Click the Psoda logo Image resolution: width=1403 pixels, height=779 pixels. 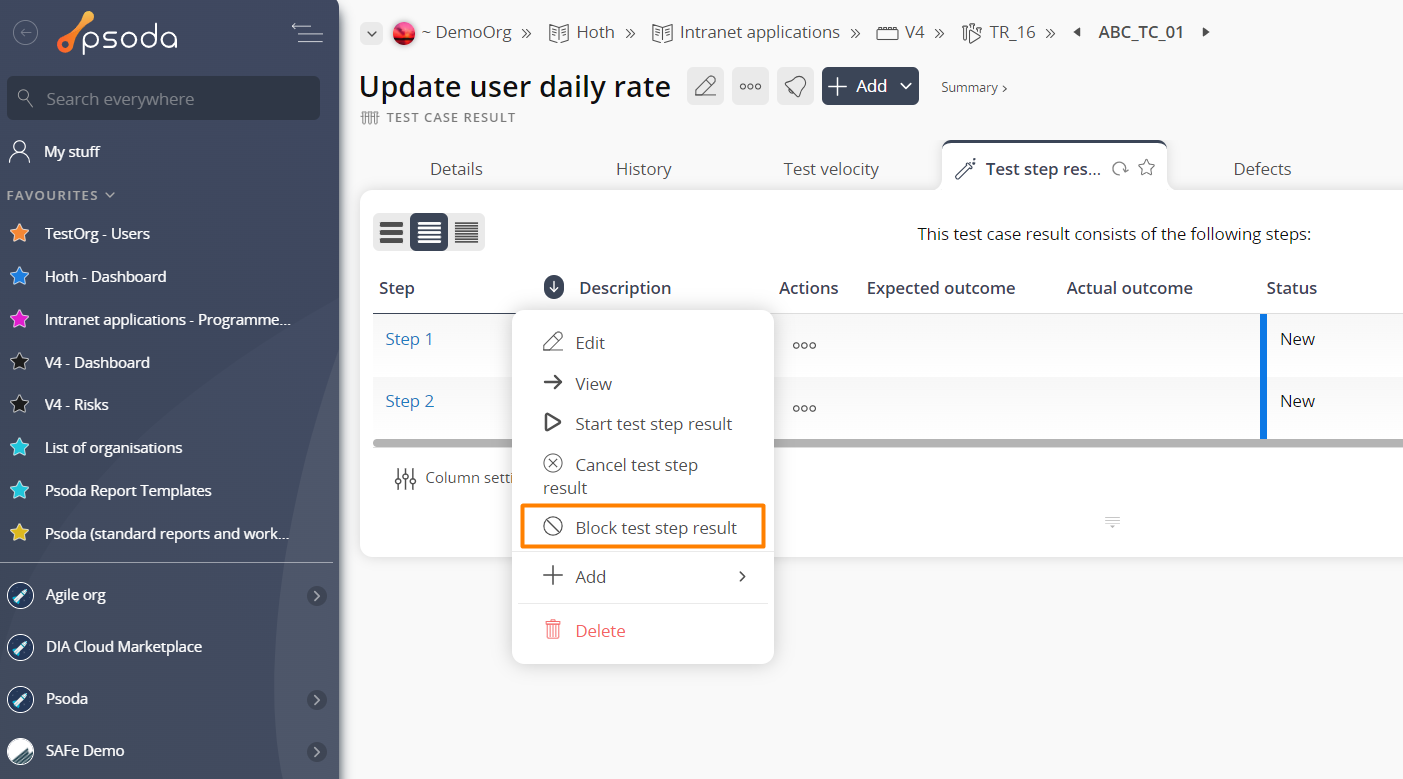point(117,33)
